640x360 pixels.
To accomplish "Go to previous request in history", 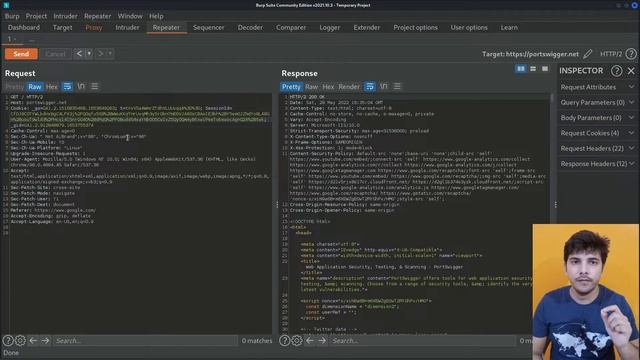I will tap(79, 53).
